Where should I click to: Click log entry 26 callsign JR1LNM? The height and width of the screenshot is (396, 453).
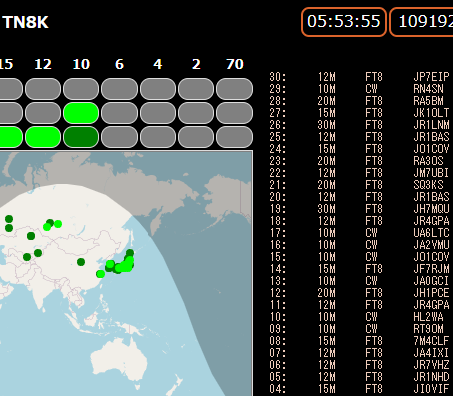(431, 125)
